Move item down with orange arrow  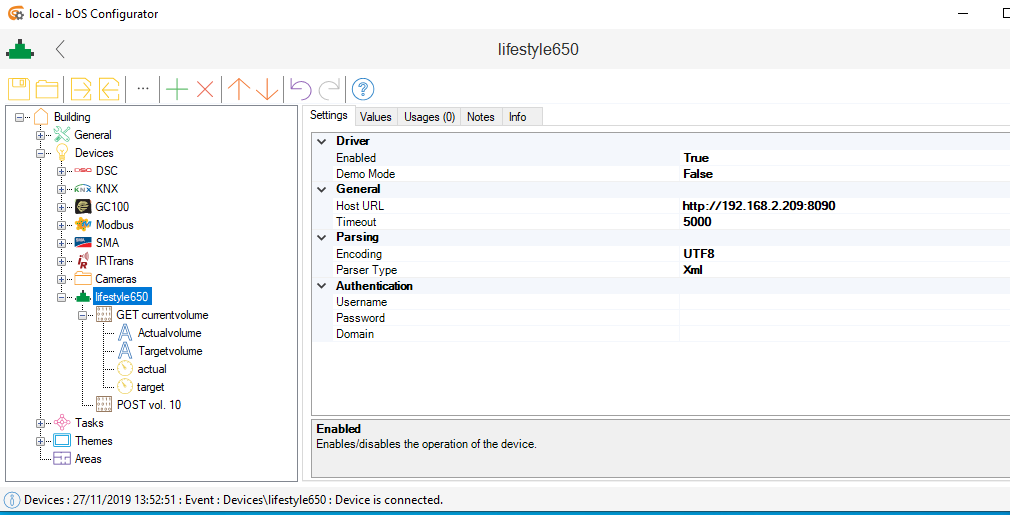tap(267, 89)
